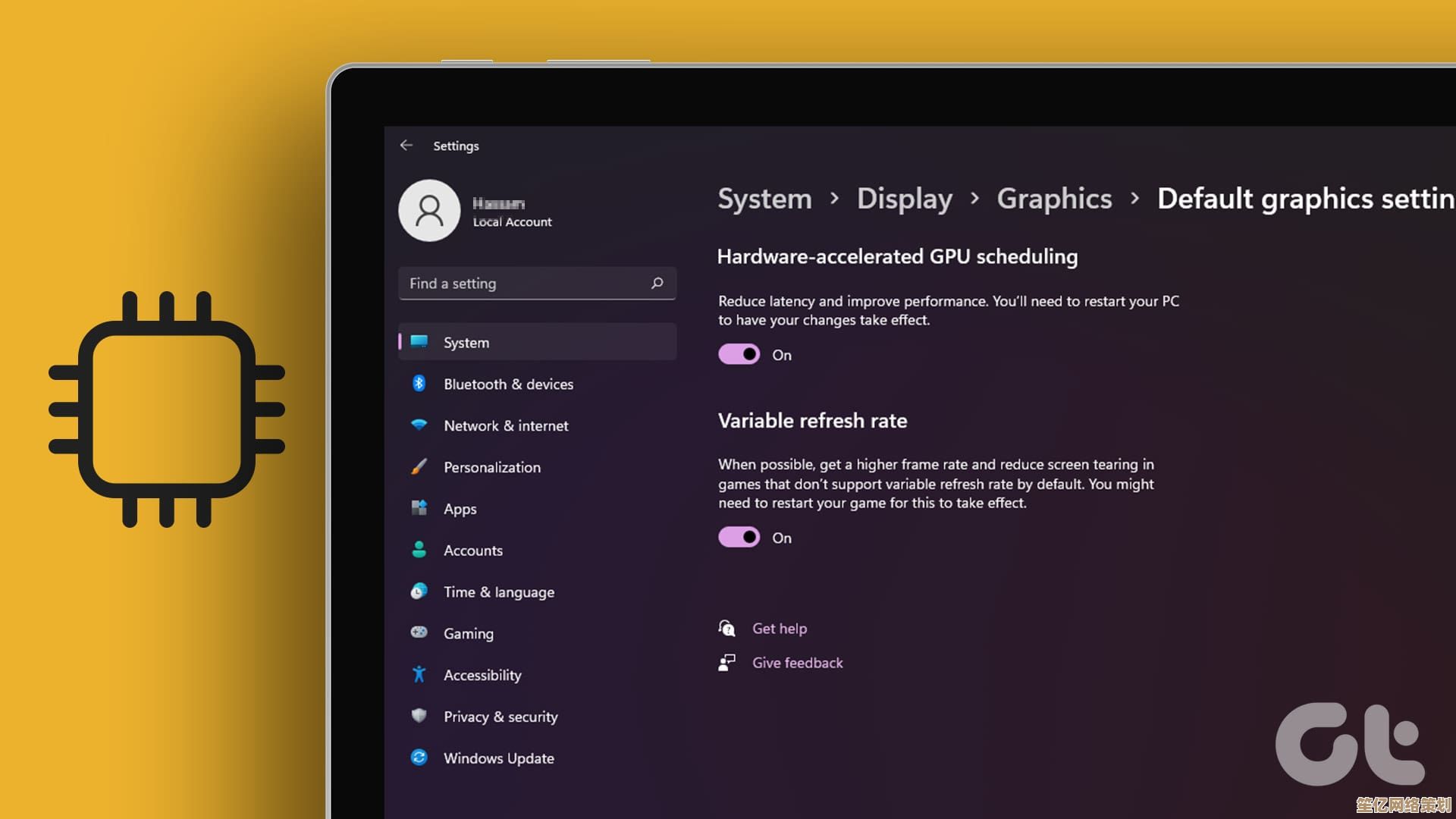The image size is (1456, 819).
Task: Return to Graphics breadcrumb
Action: pos(1054,199)
